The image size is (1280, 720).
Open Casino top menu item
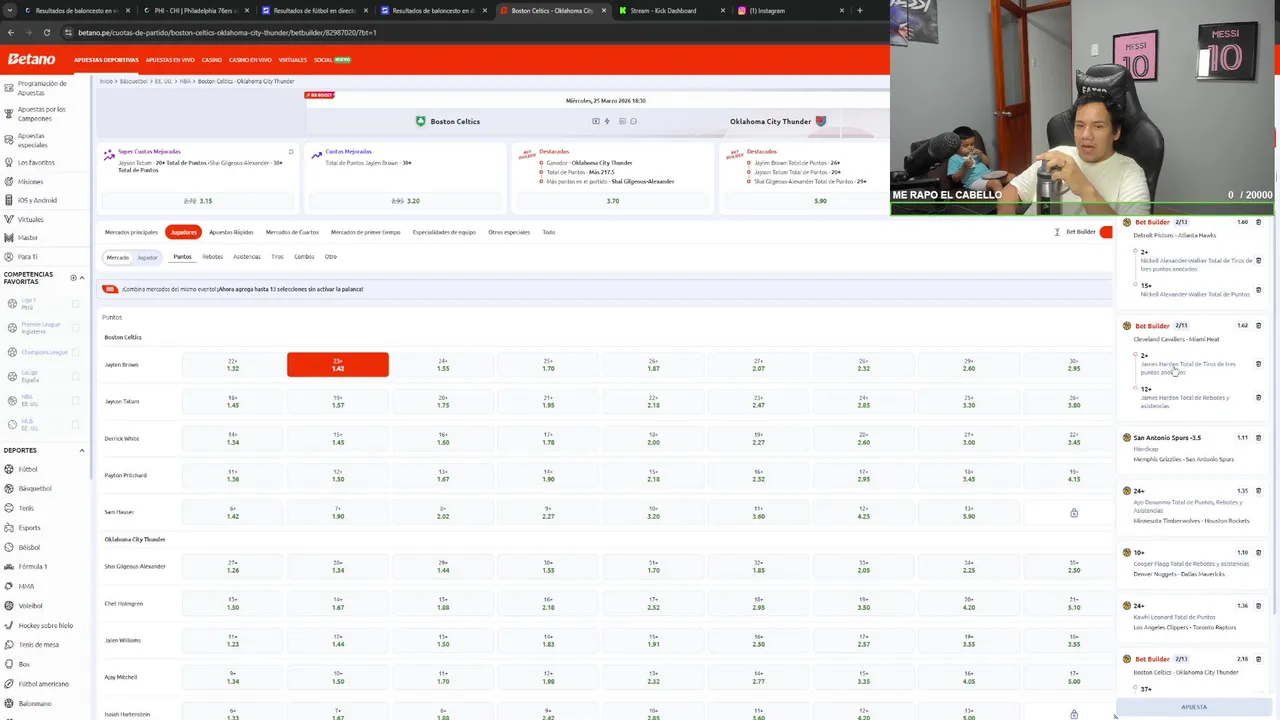pyautogui.click(x=212, y=60)
